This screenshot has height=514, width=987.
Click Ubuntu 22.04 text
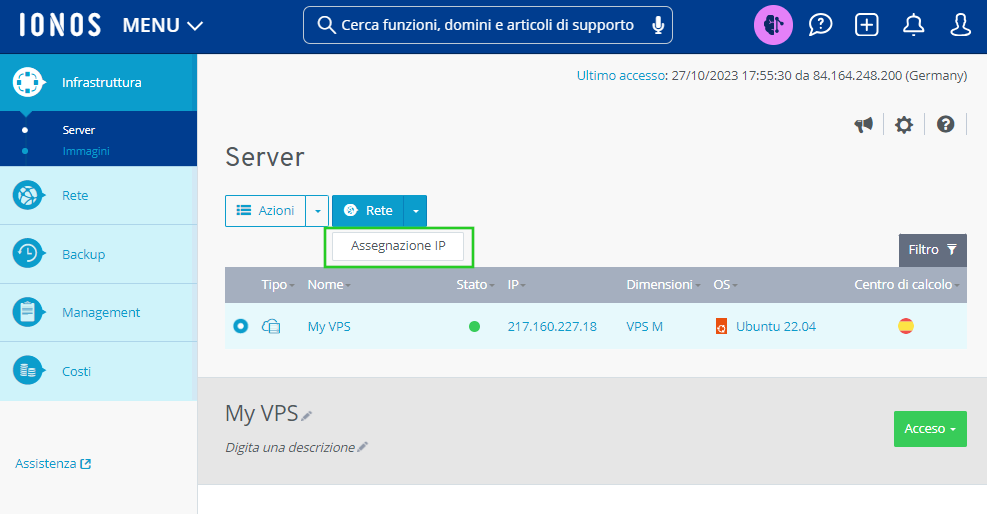(776, 327)
